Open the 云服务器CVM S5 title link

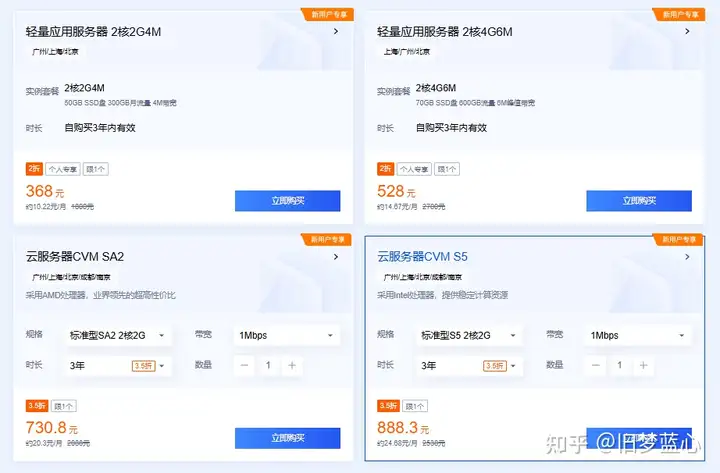[422, 257]
